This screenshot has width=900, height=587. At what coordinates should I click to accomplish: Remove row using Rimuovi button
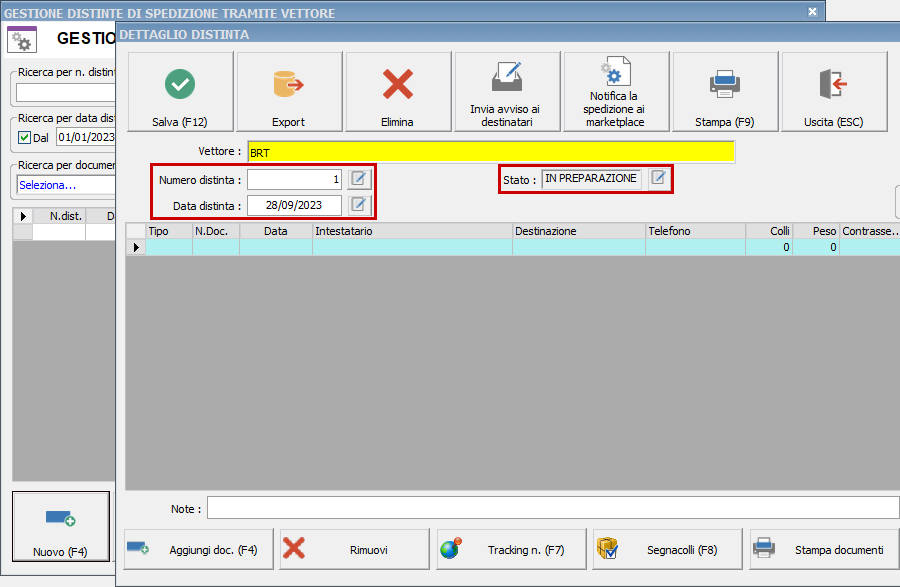point(354,549)
